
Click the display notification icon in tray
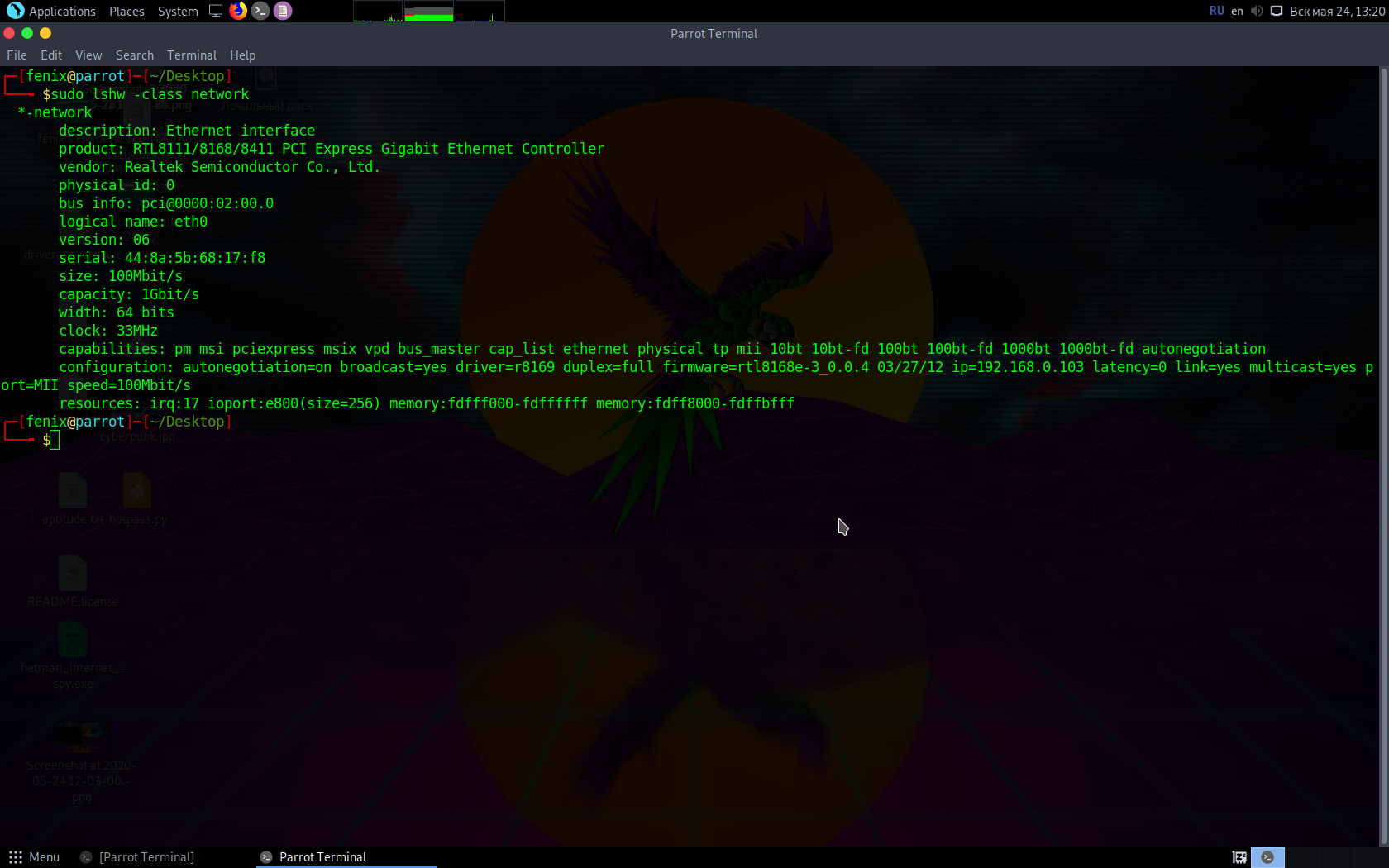pyautogui.click(x=1277, y=11)
